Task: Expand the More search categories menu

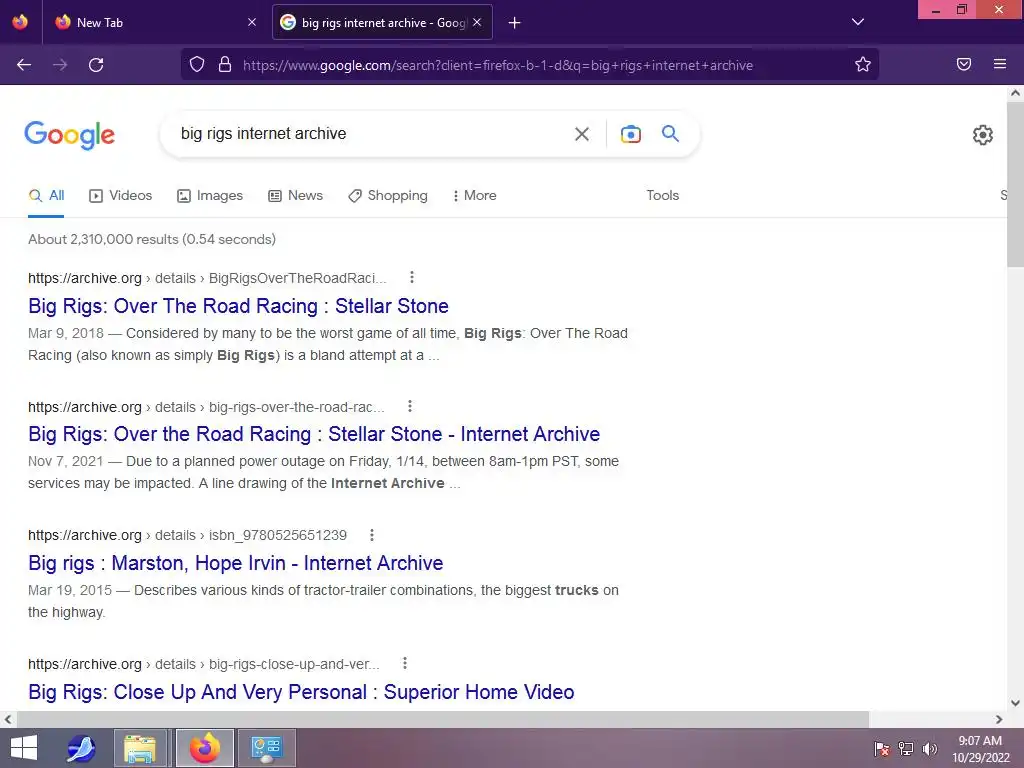Action: click(475, 195)
